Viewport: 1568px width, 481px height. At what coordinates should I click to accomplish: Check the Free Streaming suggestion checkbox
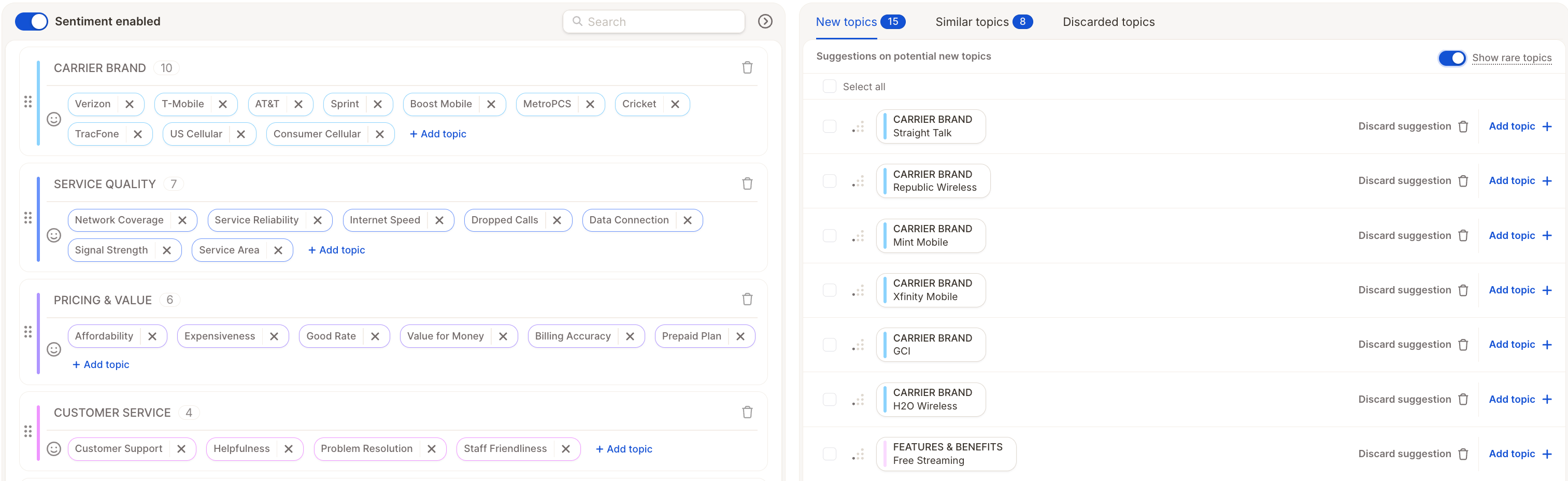pyautogui.click(x=829, y=454)
